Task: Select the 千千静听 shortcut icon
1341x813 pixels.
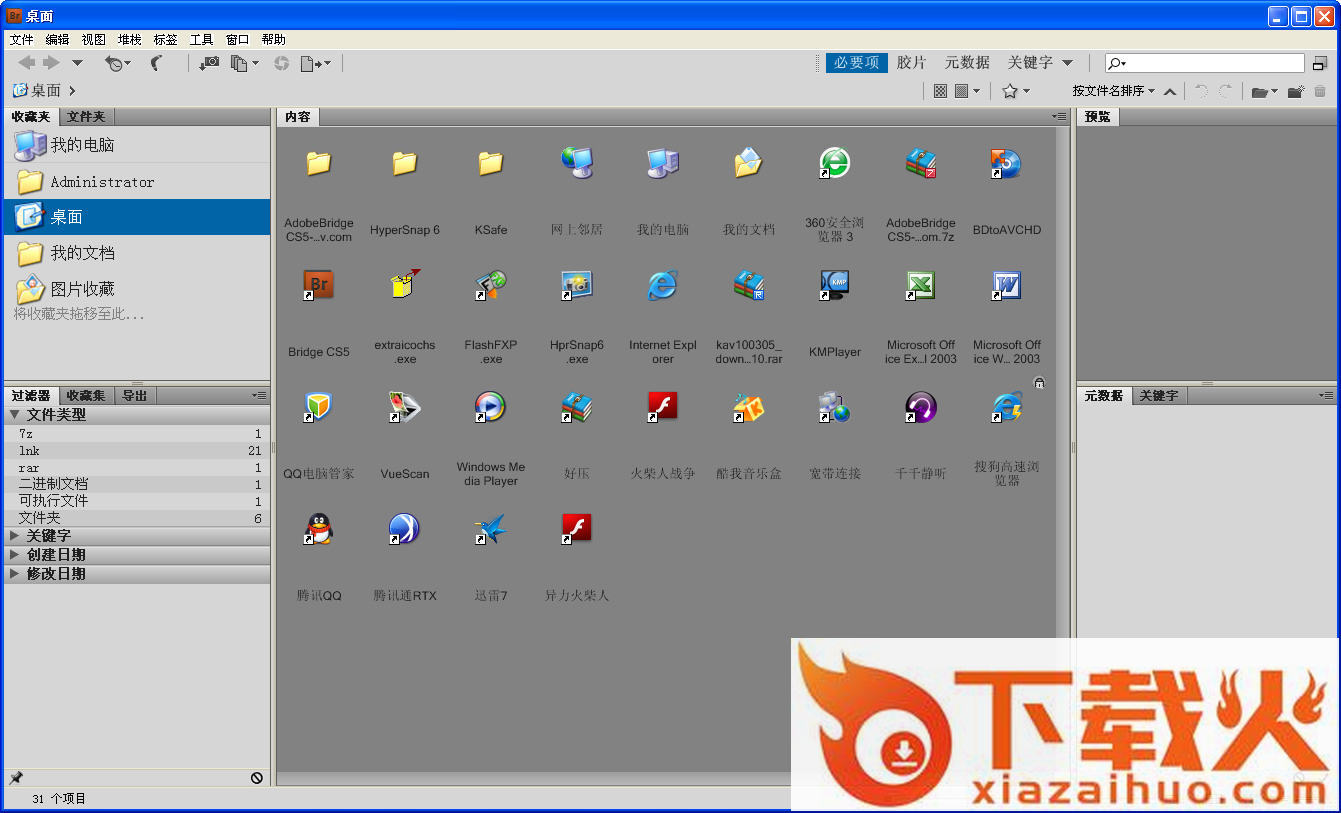Action: pos(921,407)
